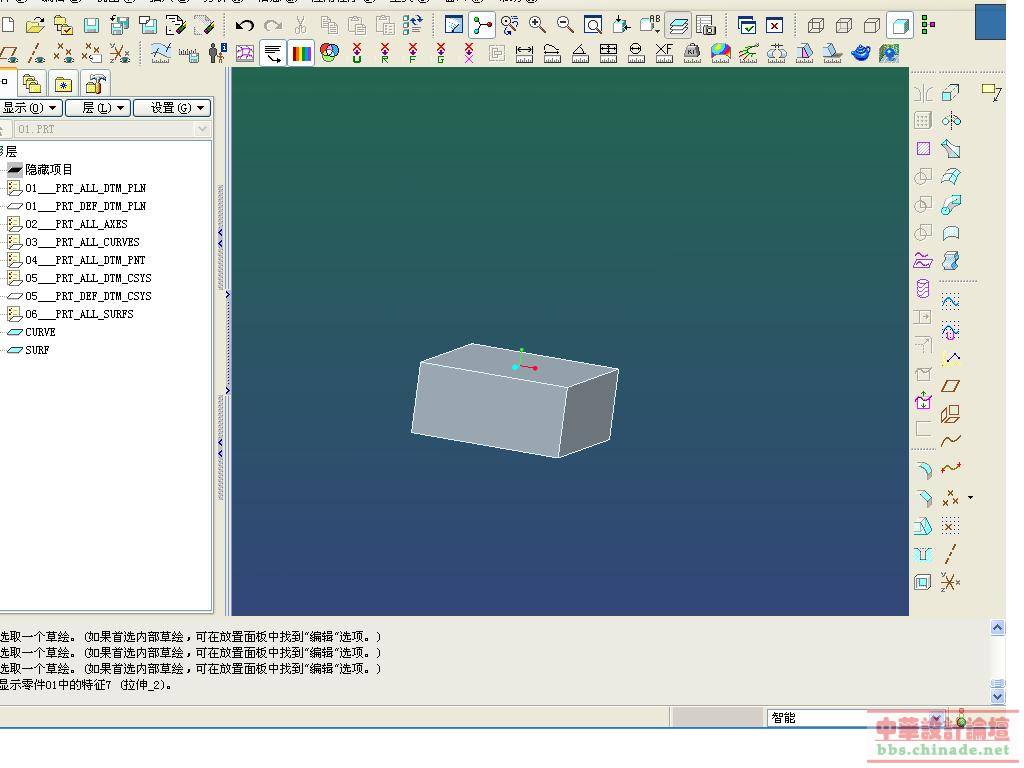
Task: Switch to Hidden Line display mode
Action: (x=844, y=25)
